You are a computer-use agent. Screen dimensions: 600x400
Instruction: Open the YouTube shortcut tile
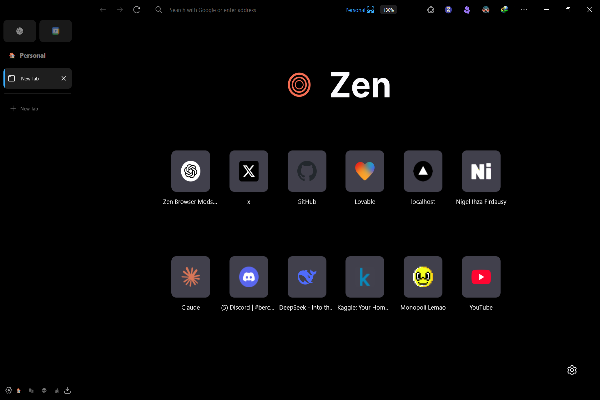coord(481,277)
